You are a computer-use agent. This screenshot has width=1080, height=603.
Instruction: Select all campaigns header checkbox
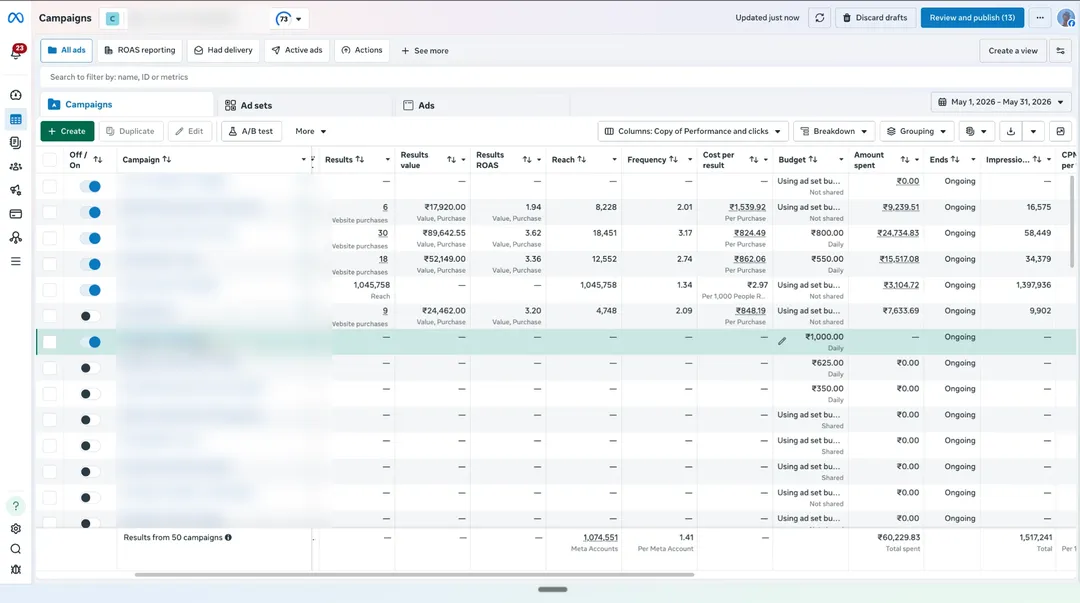(x=50, y=160)
